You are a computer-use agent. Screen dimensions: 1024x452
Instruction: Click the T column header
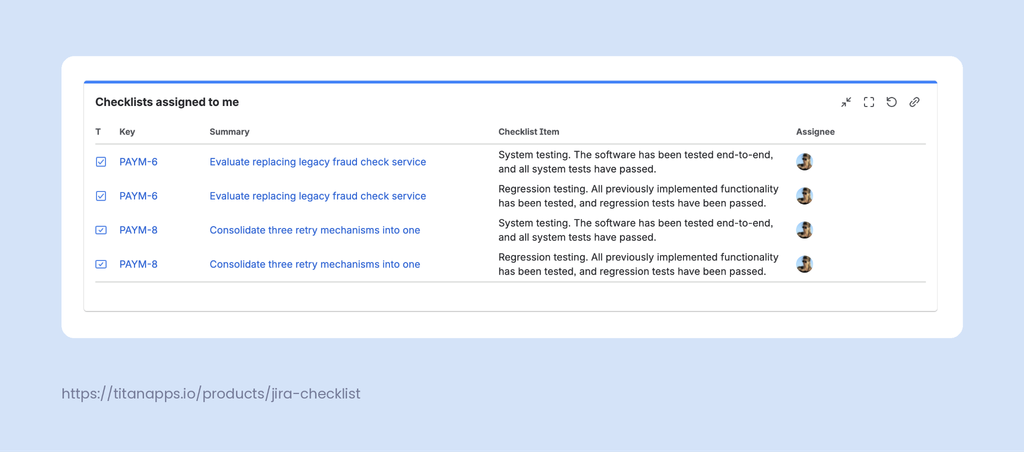[x=98, y=132]
